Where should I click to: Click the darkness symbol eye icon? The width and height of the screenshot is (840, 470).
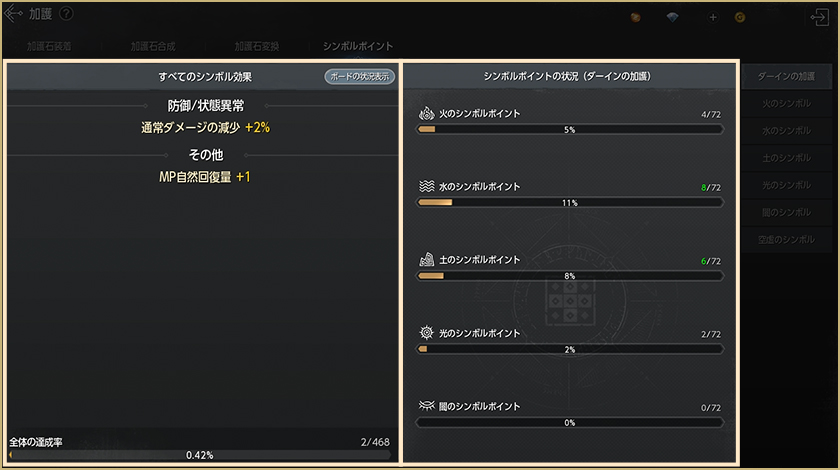point(426,406)
